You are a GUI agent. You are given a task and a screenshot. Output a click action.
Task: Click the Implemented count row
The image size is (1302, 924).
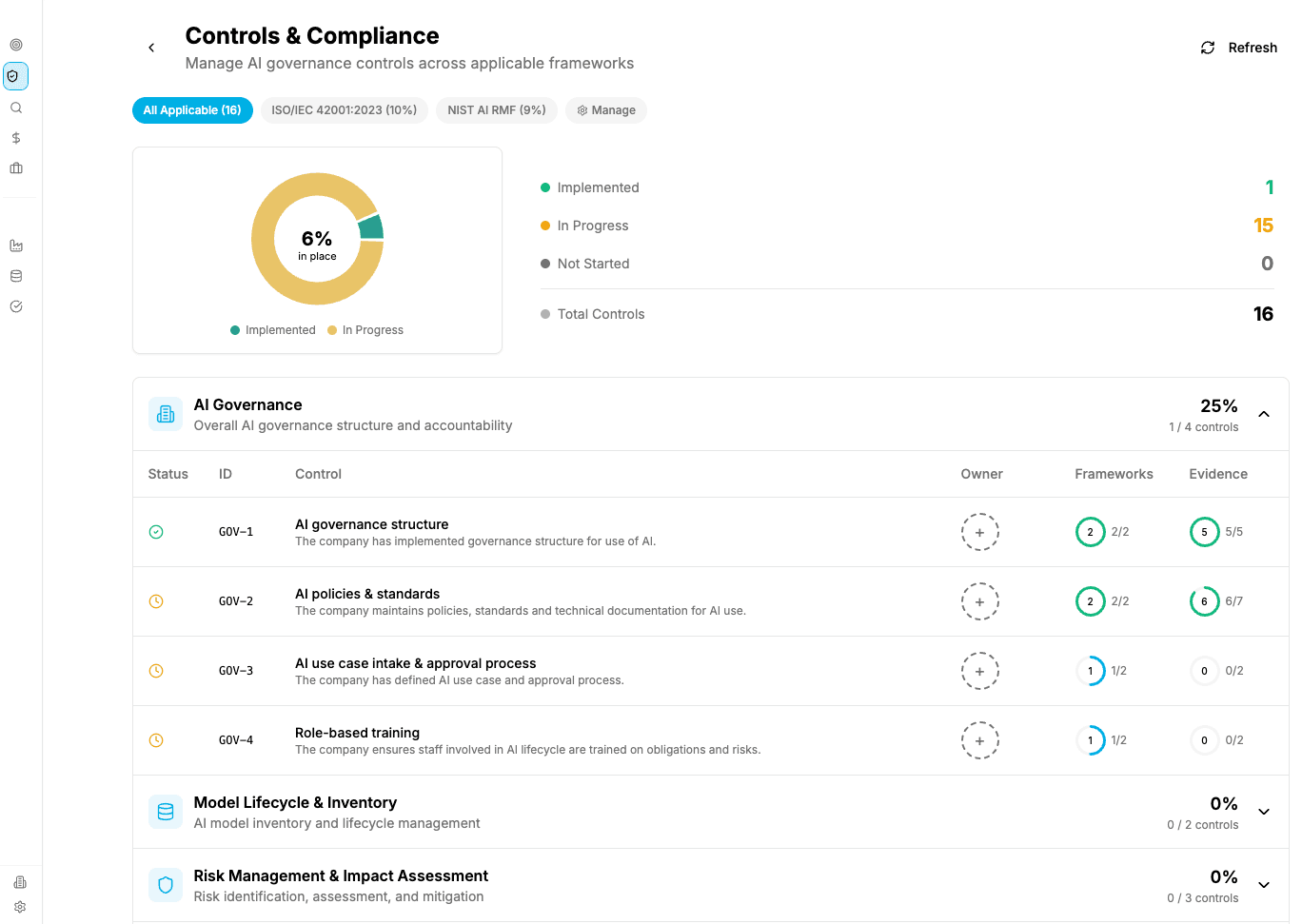coord(907,187)
